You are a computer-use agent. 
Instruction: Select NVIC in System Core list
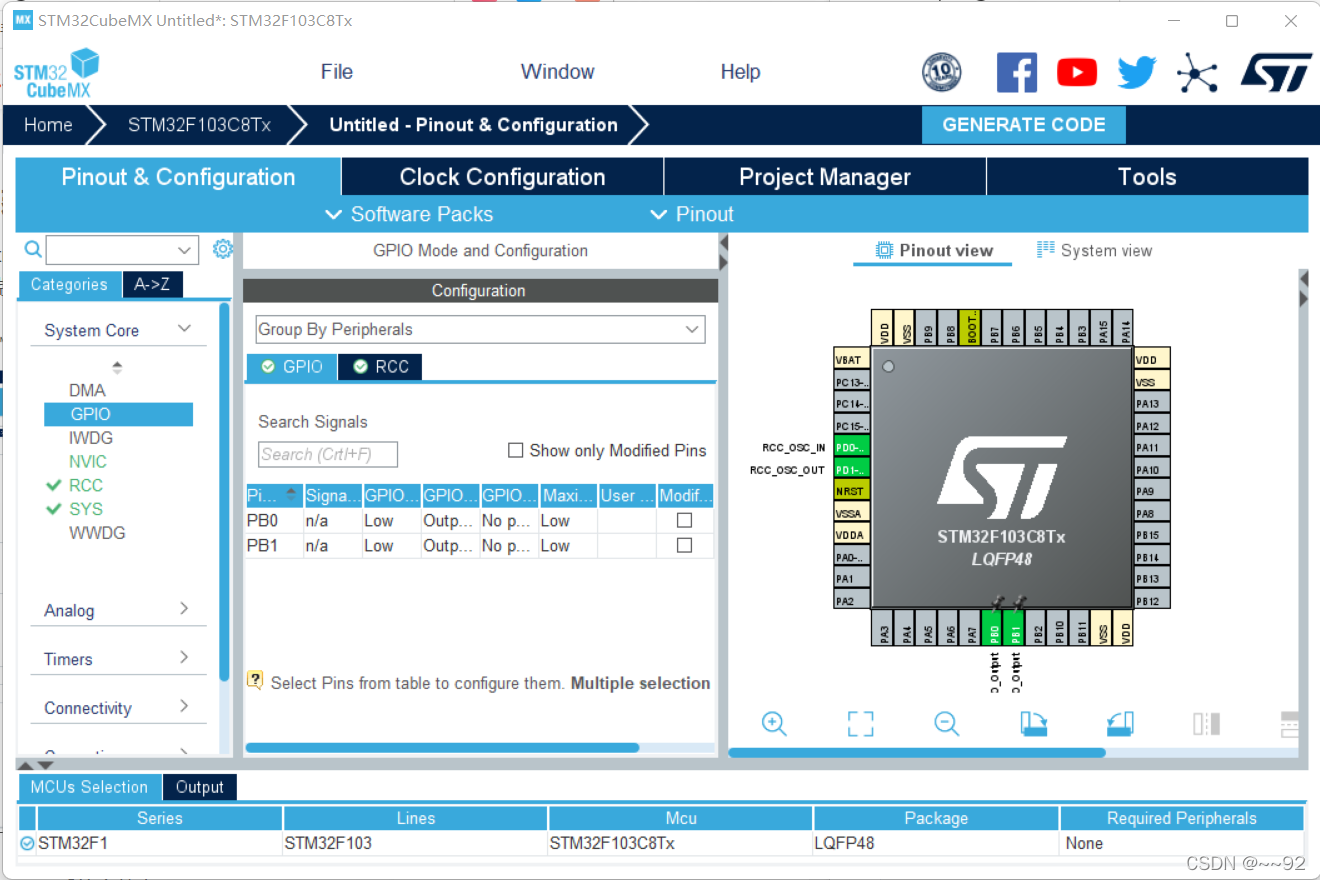tap(87, 461)
